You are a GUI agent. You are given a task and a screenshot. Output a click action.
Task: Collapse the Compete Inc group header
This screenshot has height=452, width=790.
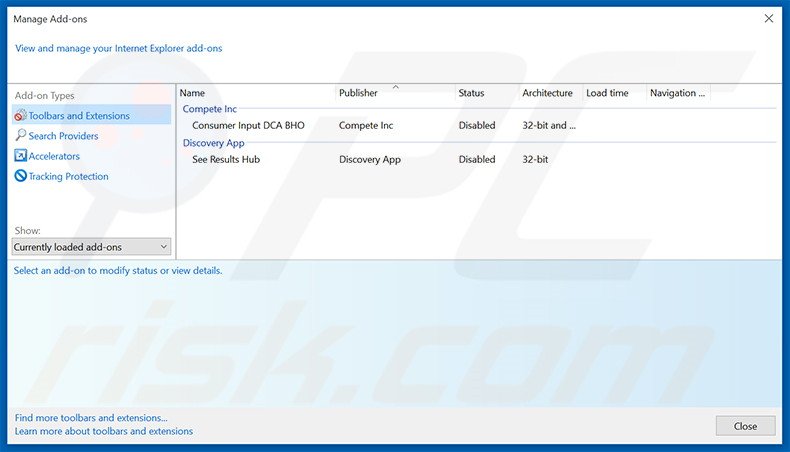point(209,109)
